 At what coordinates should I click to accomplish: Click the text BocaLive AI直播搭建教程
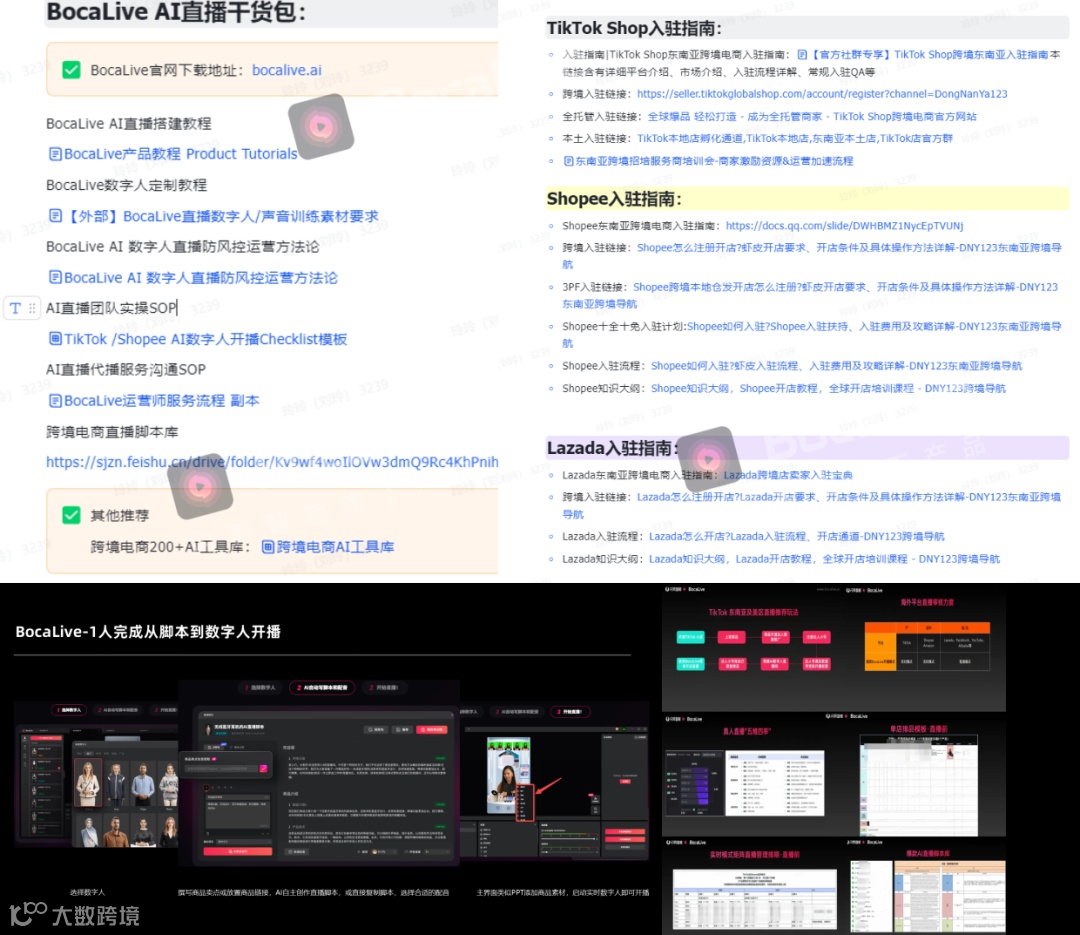click(129, 123)
